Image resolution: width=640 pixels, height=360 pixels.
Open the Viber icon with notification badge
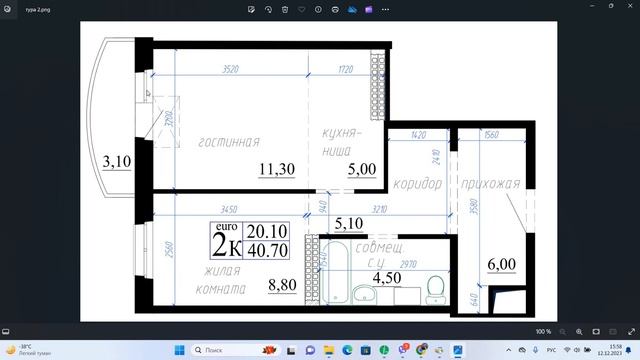click(x=403, y=349)
